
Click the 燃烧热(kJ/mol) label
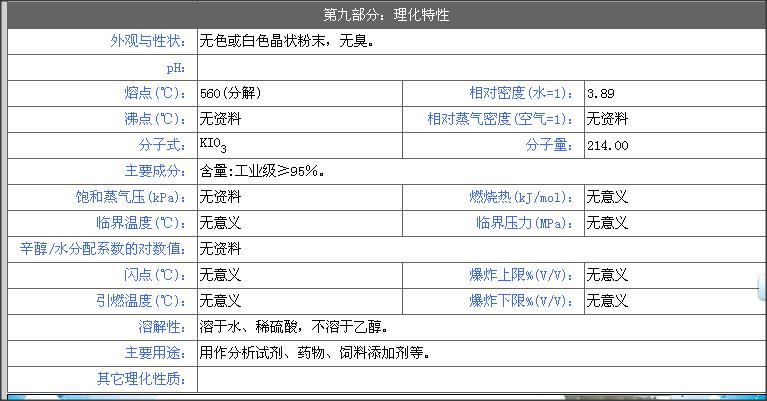(522, 197)
